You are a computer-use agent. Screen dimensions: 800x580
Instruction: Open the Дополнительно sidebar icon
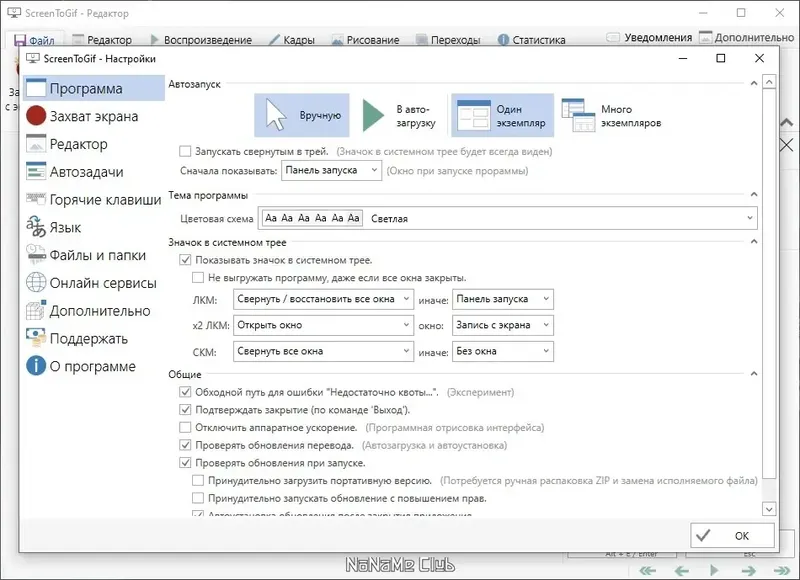(36, 310)
